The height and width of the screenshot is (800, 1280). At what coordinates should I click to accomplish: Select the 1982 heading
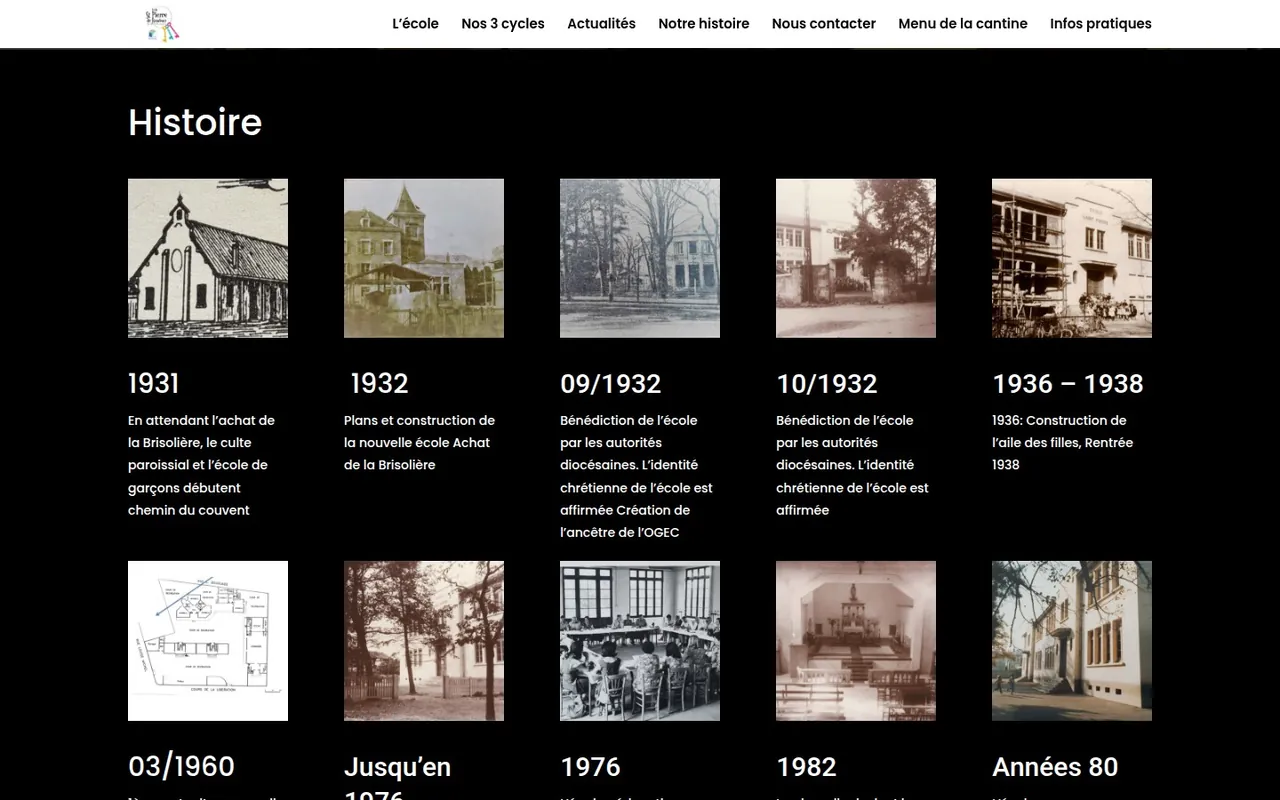807,767
